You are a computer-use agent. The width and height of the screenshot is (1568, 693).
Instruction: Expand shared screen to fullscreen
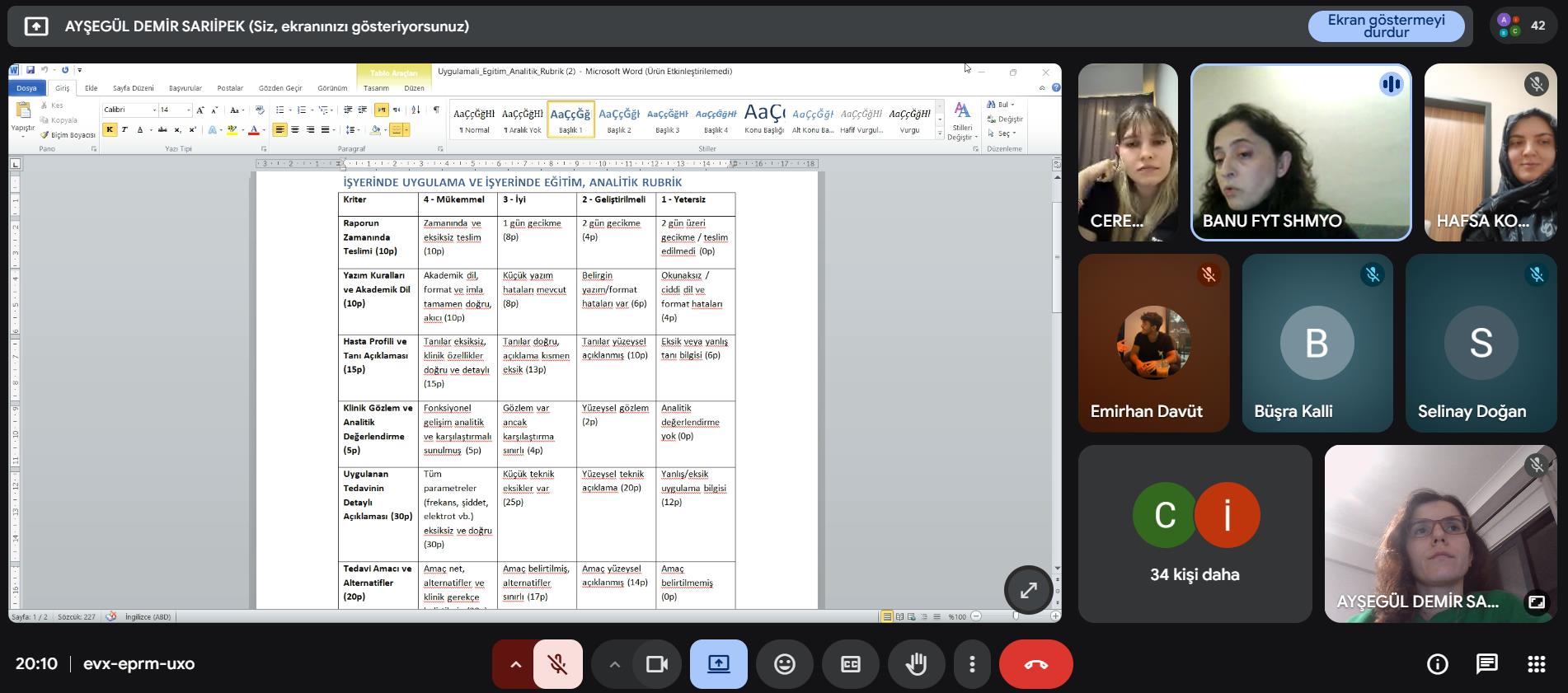(1028, 590)
